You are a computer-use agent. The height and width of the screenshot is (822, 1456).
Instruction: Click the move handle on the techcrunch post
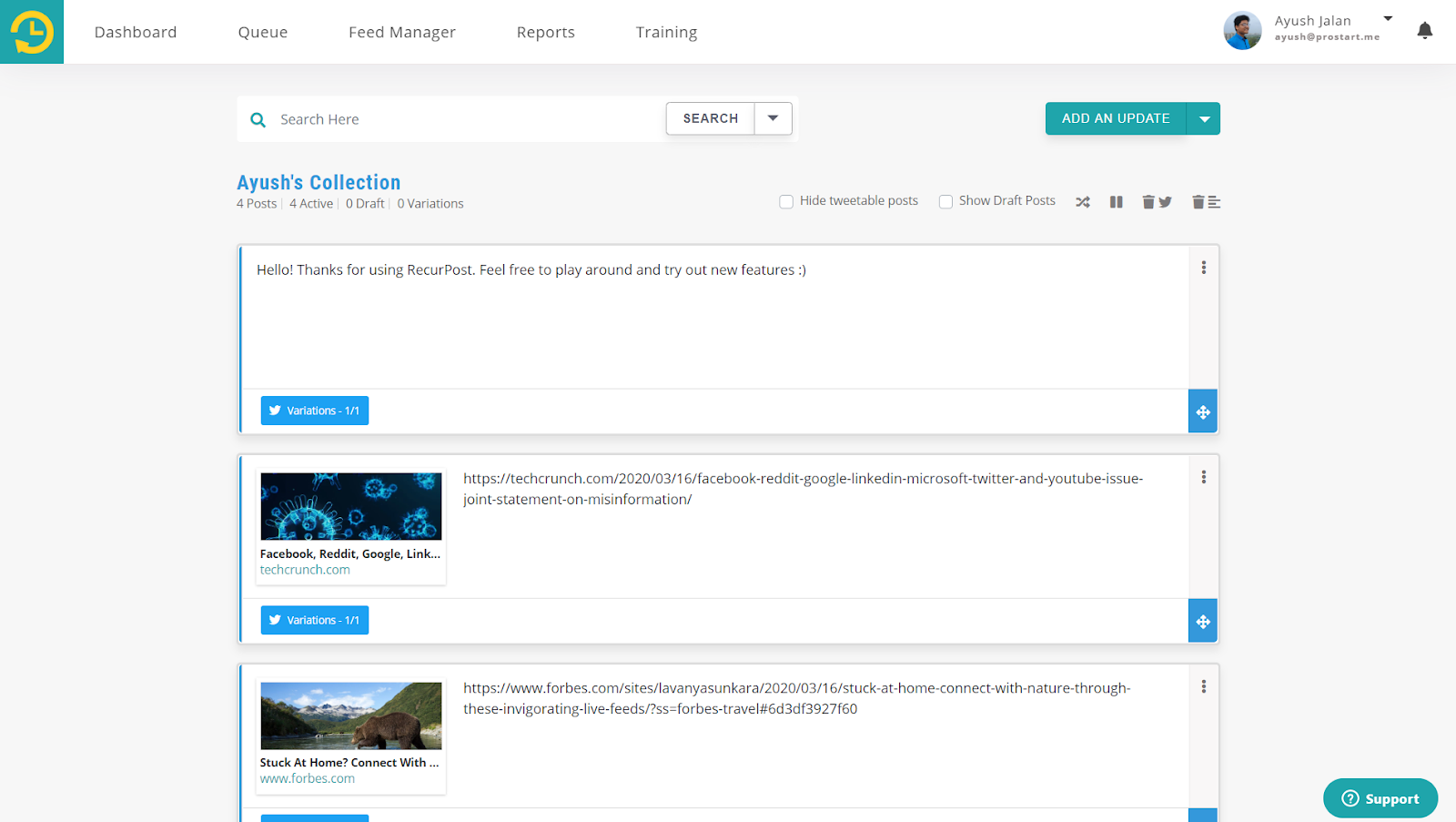[1203, 621]
